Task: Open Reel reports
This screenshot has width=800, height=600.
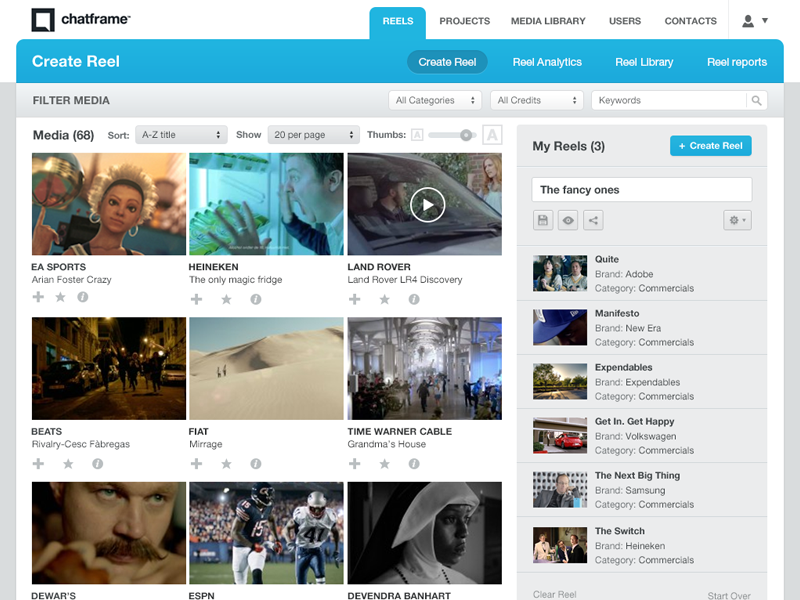Action: point(737,62)
